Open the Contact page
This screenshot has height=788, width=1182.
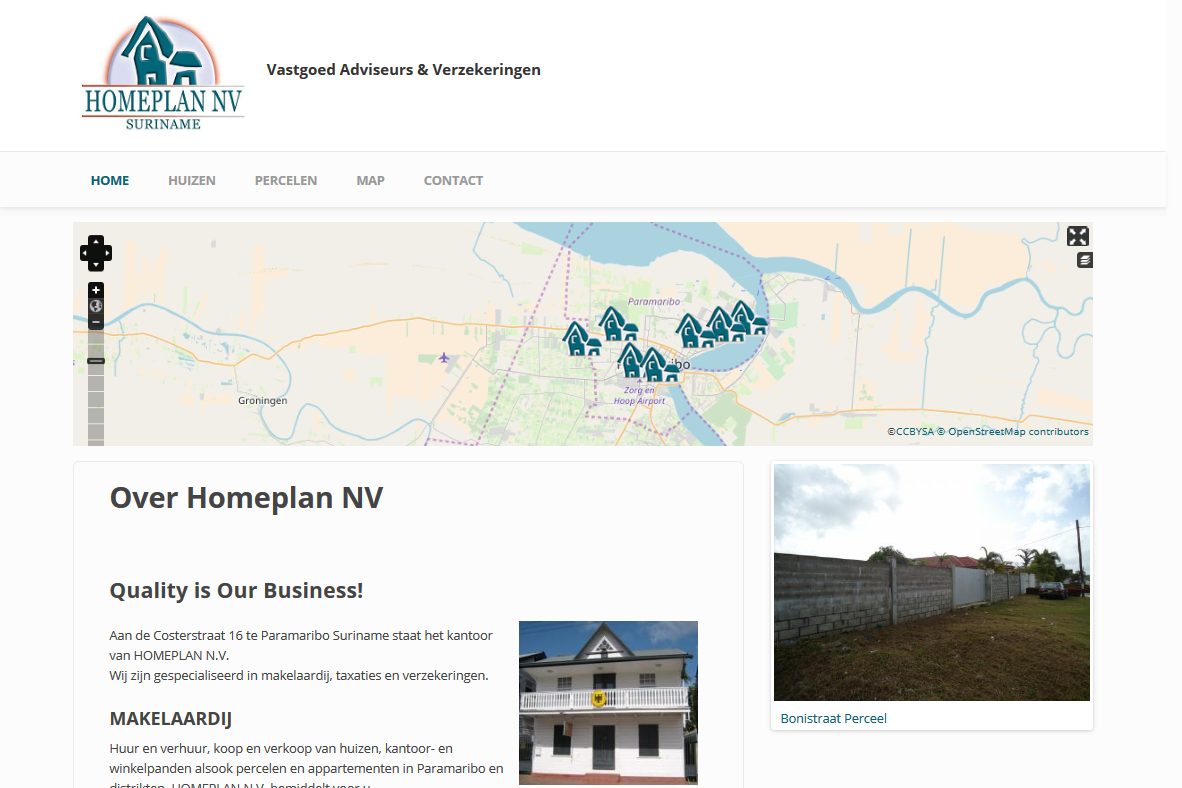pyautogui.click(x=453, y=181)
